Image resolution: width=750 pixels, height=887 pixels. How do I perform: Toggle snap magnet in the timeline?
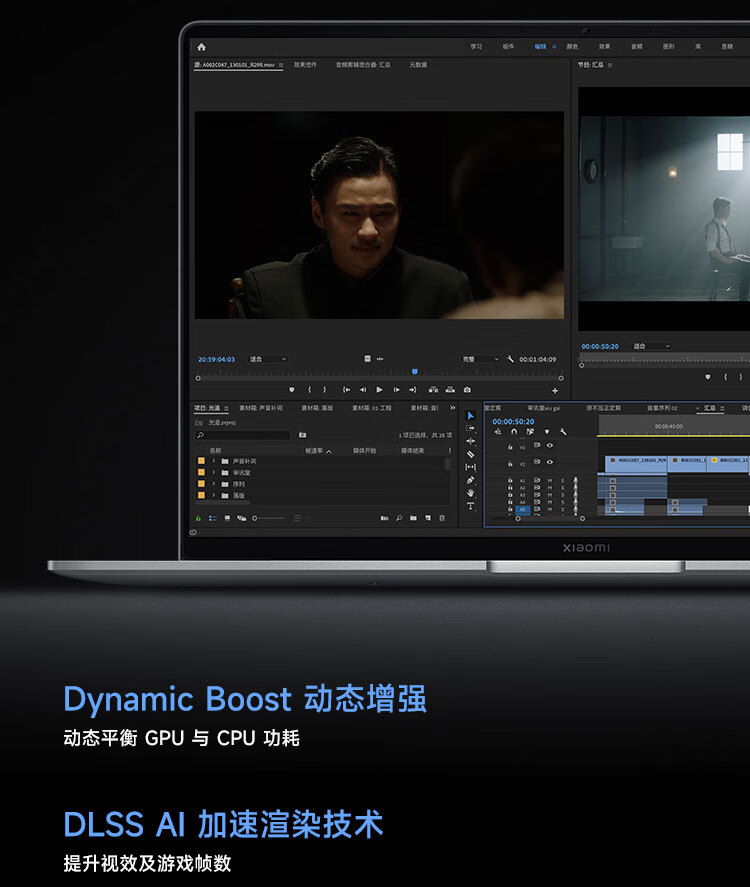(514, 432)
